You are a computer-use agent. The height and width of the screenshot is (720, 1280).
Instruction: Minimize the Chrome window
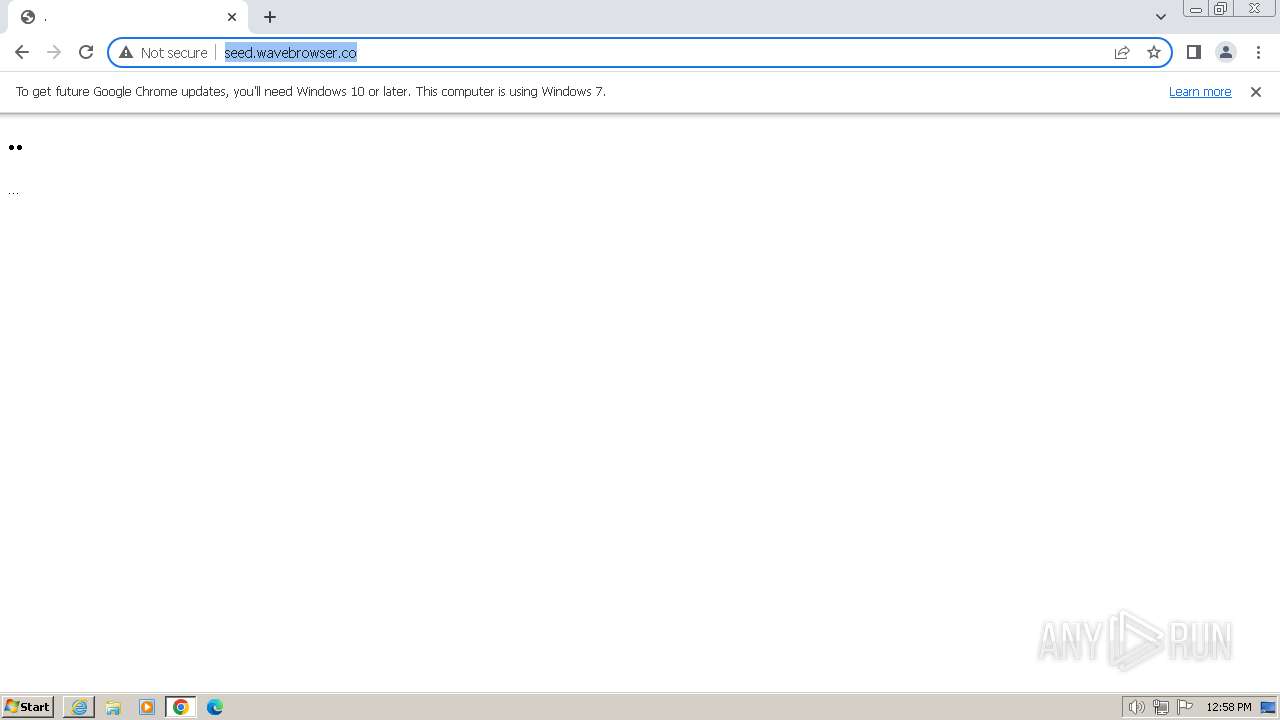tap(1195, 9)
